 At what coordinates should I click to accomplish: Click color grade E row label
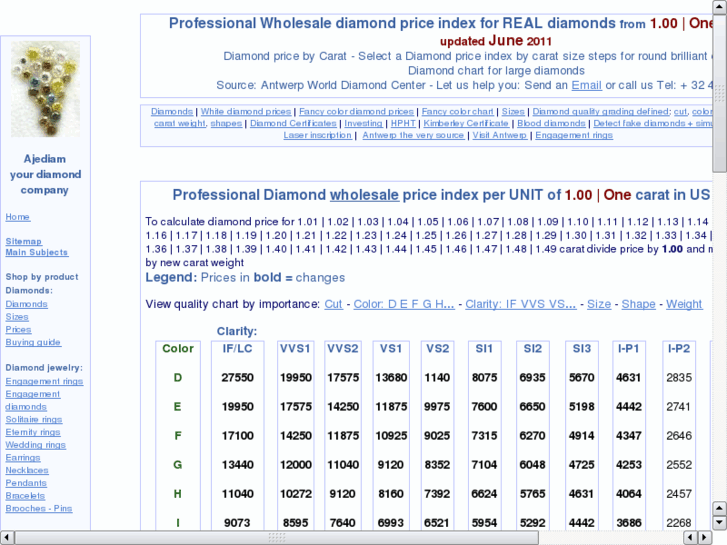coord(177,407)
